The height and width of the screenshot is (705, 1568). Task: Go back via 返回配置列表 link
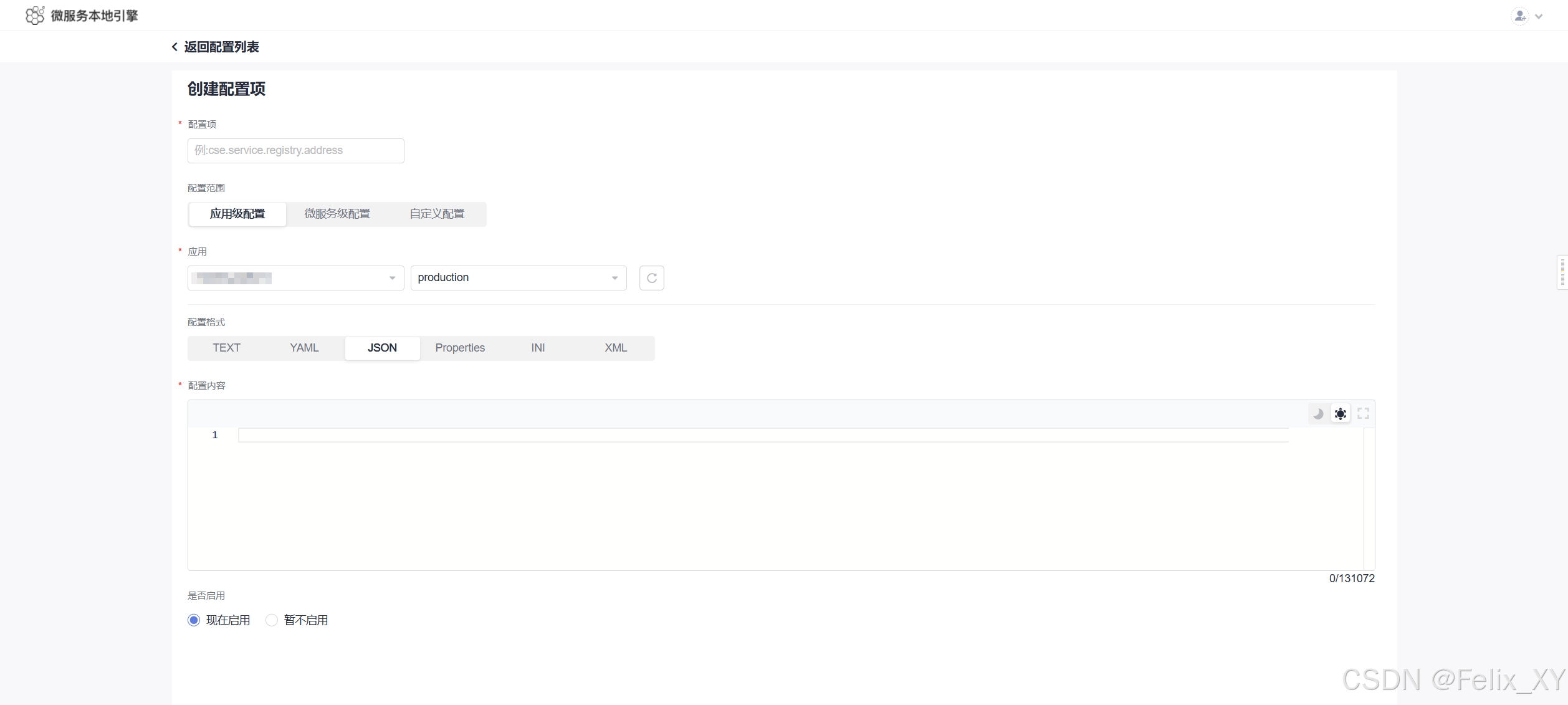221,47
